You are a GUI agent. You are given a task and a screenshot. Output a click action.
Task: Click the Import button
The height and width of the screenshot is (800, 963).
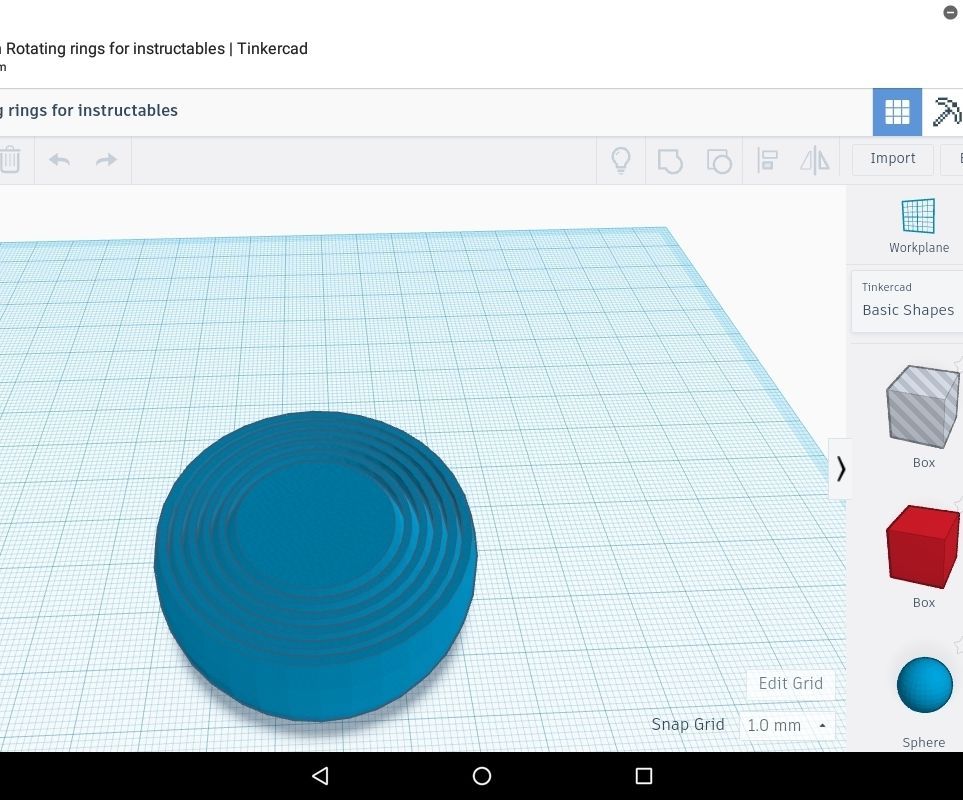click(892, 159)
